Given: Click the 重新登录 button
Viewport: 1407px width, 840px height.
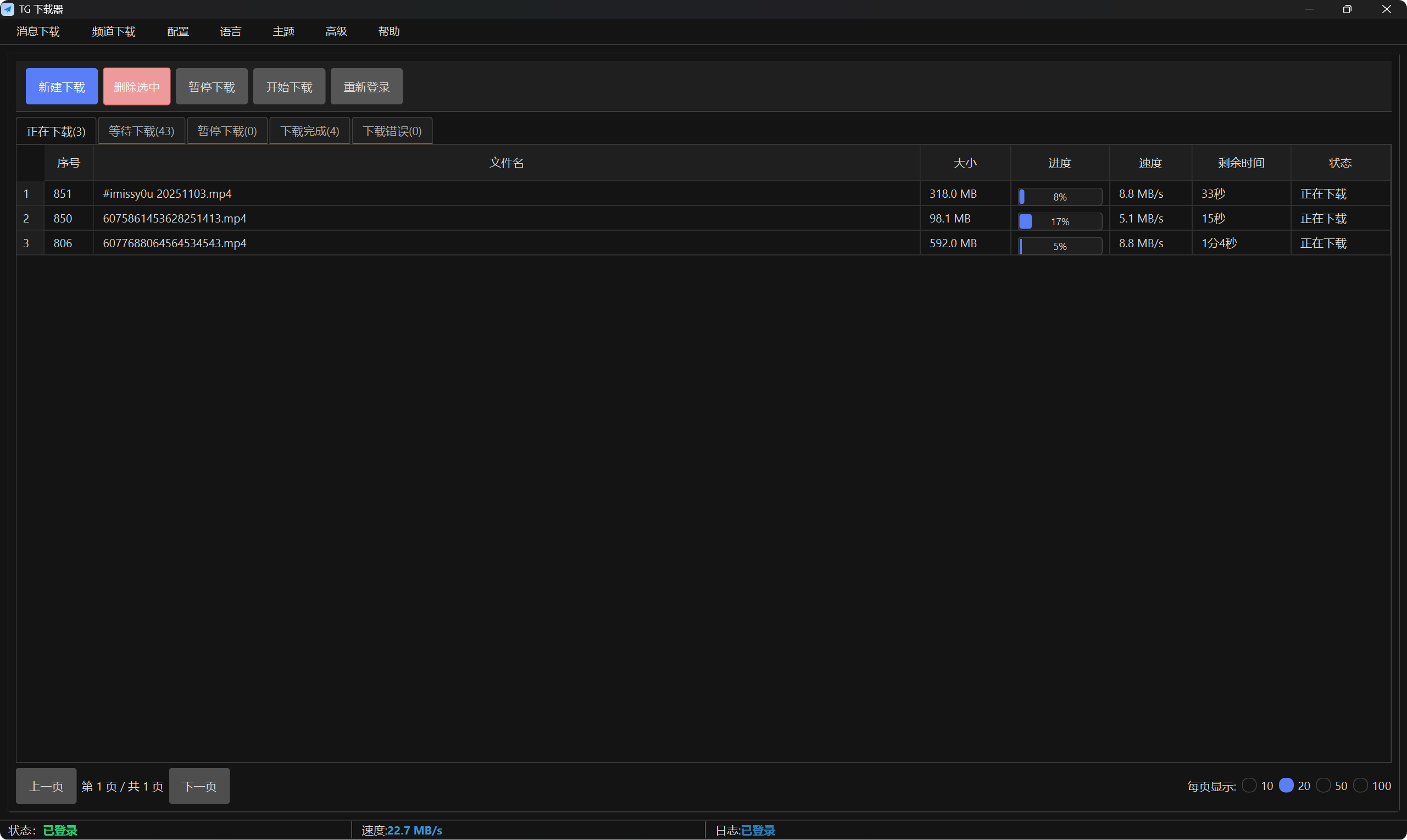Looking at the screenshot, I should [x=366, y=87].
